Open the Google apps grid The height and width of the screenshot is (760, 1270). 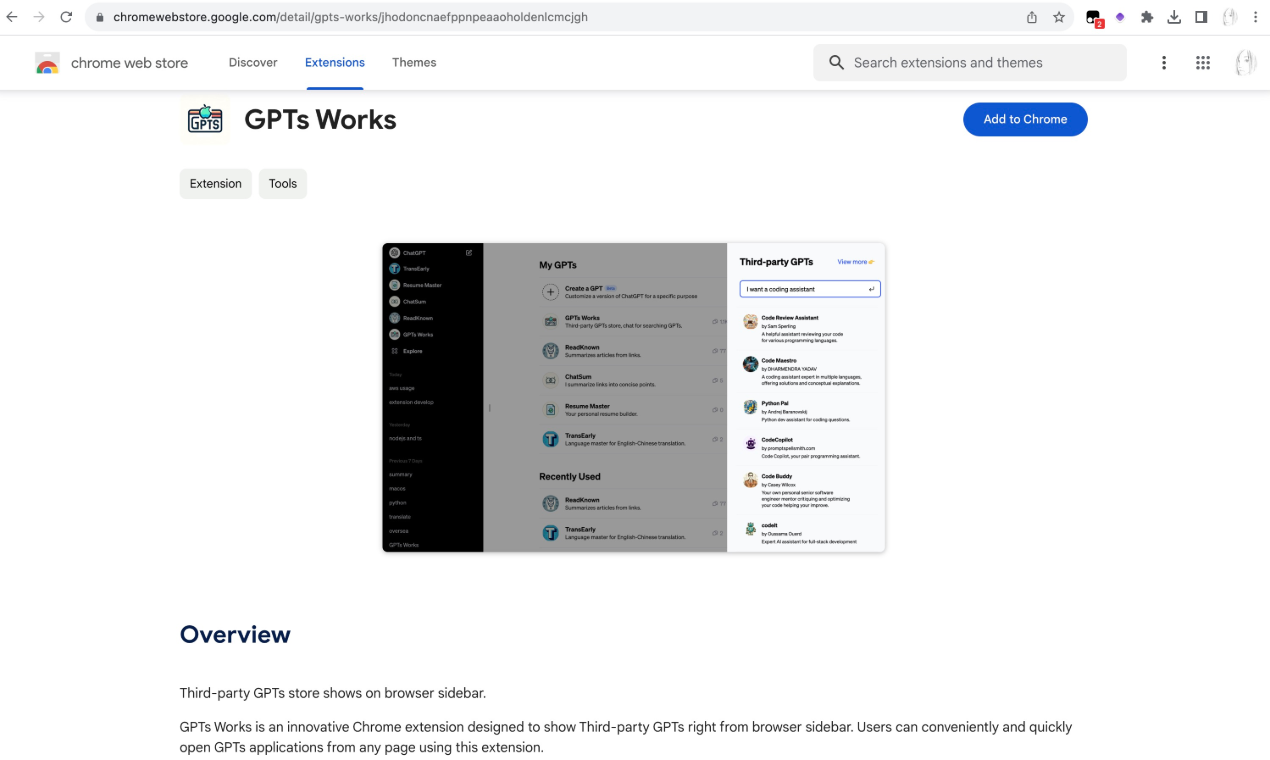pos(1203,63)
